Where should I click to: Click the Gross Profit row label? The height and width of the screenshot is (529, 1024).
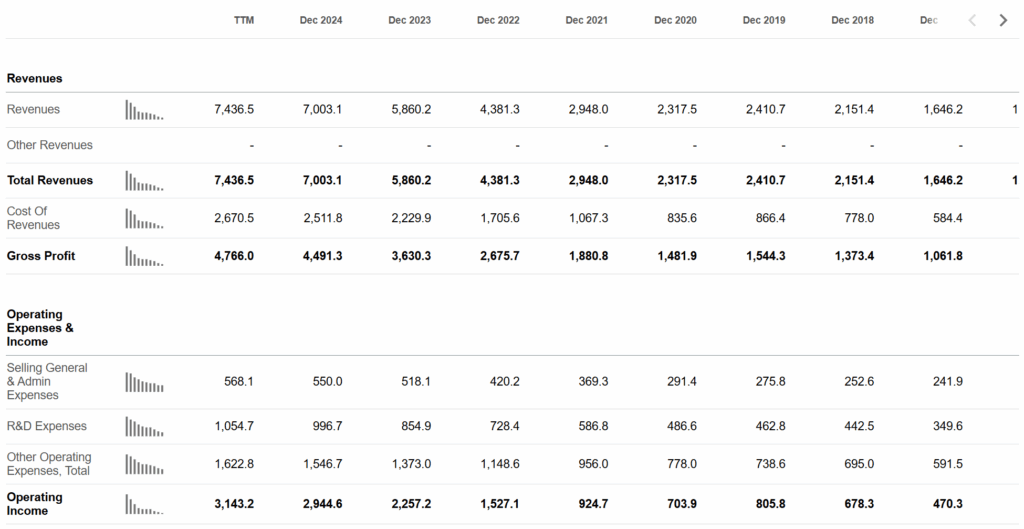[x=40, y=256]
